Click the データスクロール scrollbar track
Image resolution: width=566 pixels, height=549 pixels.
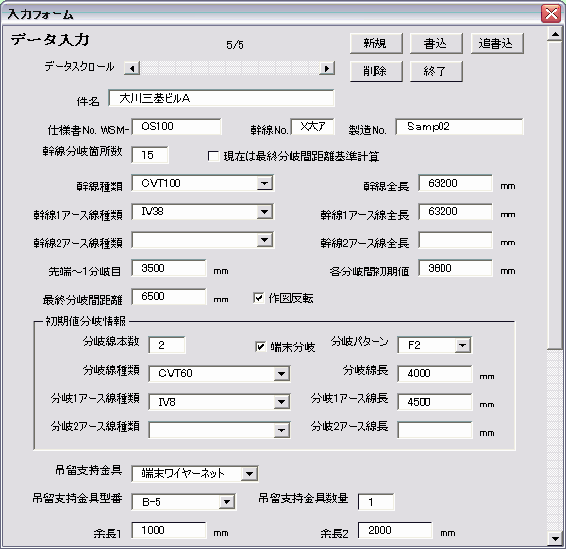coord(230,68)
